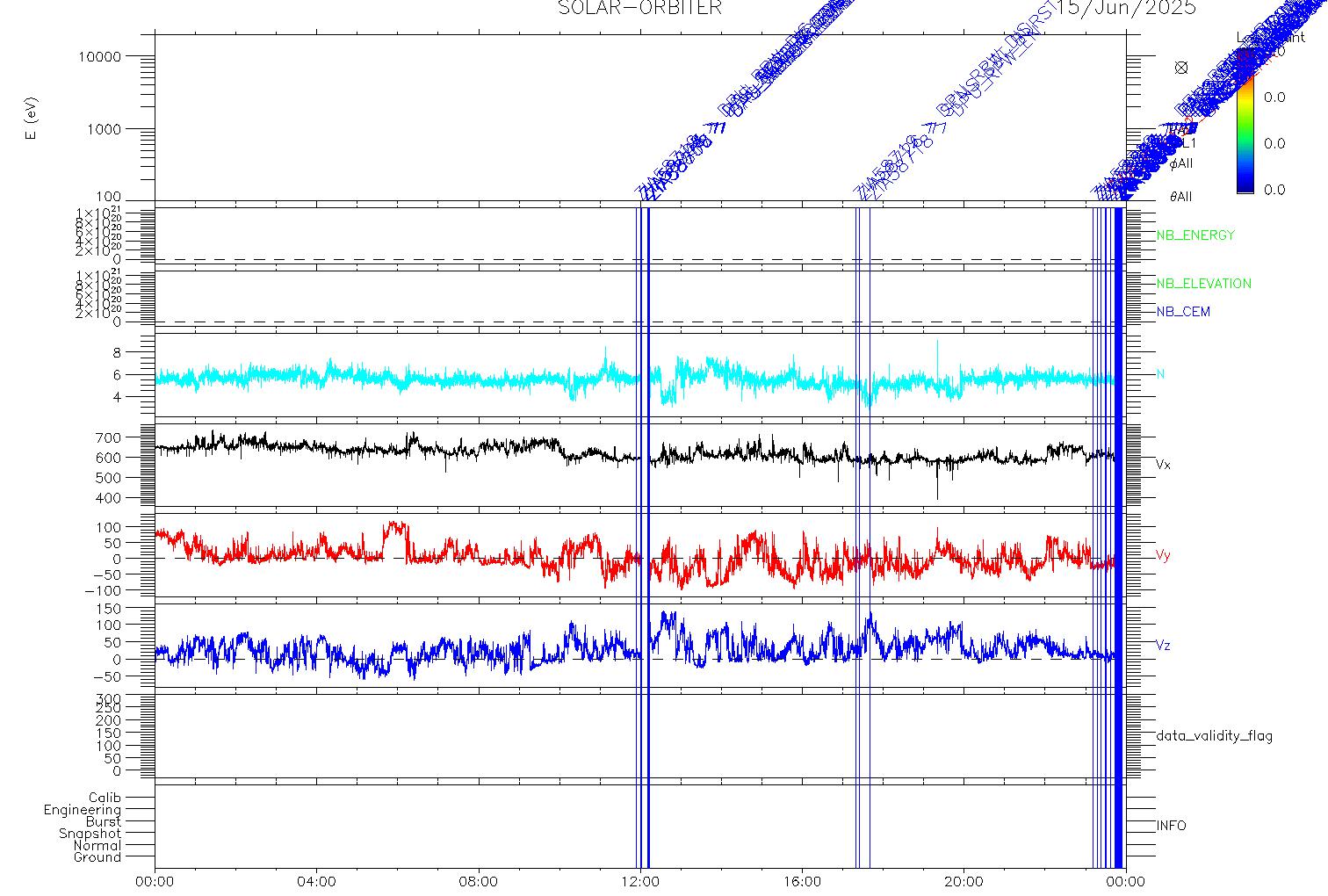Click the 700 tick on the Vx axis
The width and height of the screenshot is (1328, 896).
point(110,437)
